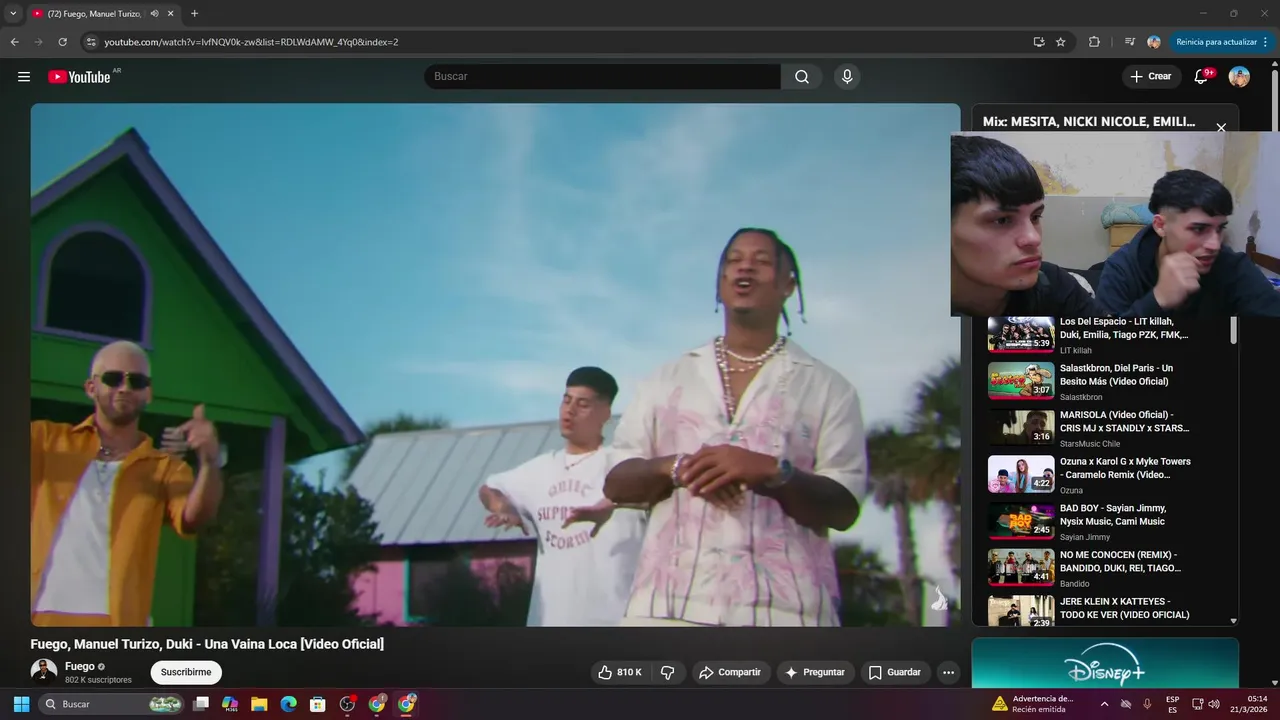Focus the YouTube Buscar search field
1280x720 pixels.
pyautogui.click(x=603, y=77)
